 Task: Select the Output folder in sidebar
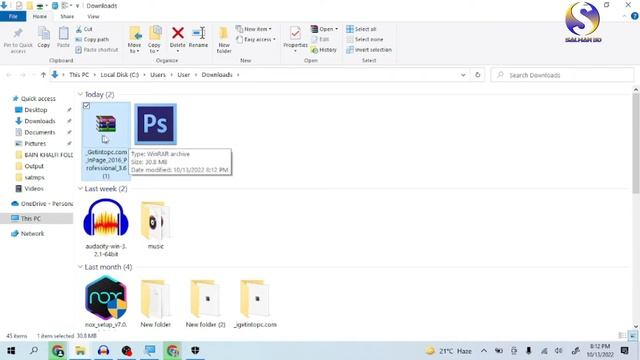pos(34,166)
